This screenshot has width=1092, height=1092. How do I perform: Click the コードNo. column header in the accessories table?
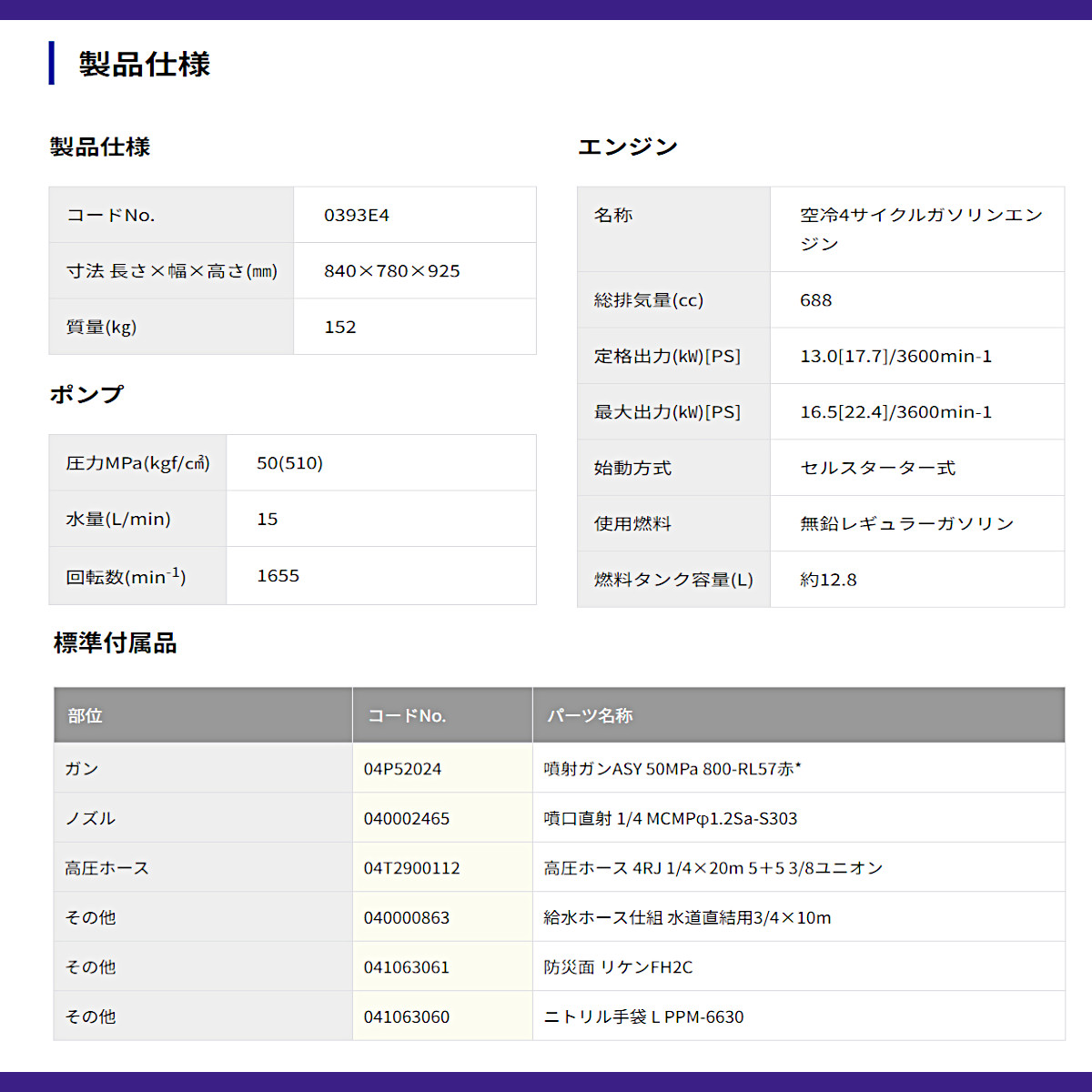point(407,716)
